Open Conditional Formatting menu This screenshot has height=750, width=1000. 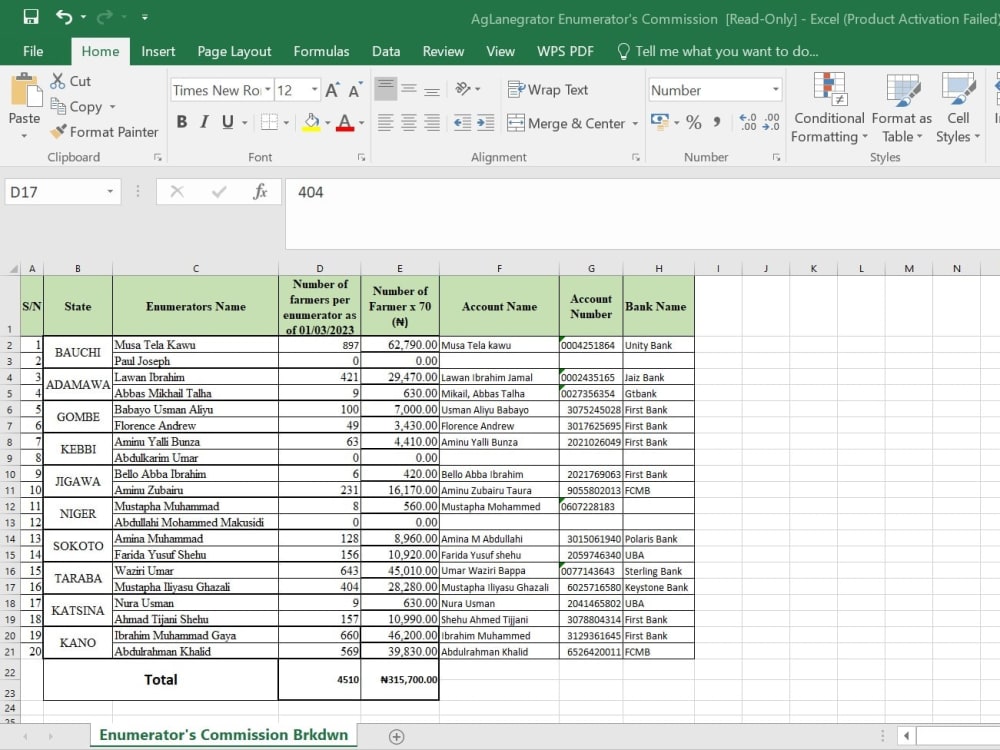tap(829, 108)
